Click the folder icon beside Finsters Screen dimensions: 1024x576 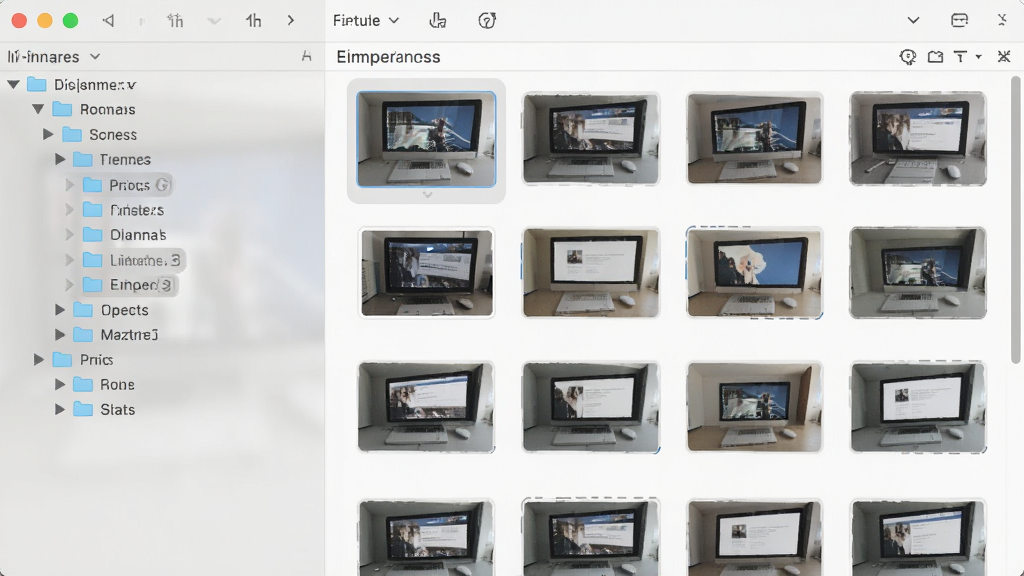click(93, 210)
